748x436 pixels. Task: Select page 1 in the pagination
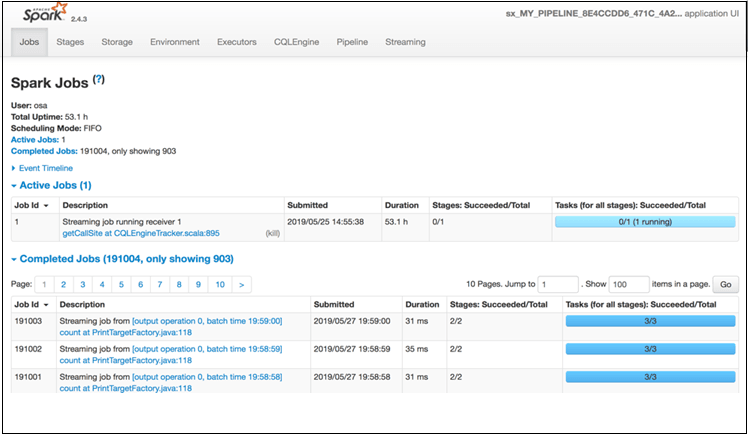coord(44,285)
